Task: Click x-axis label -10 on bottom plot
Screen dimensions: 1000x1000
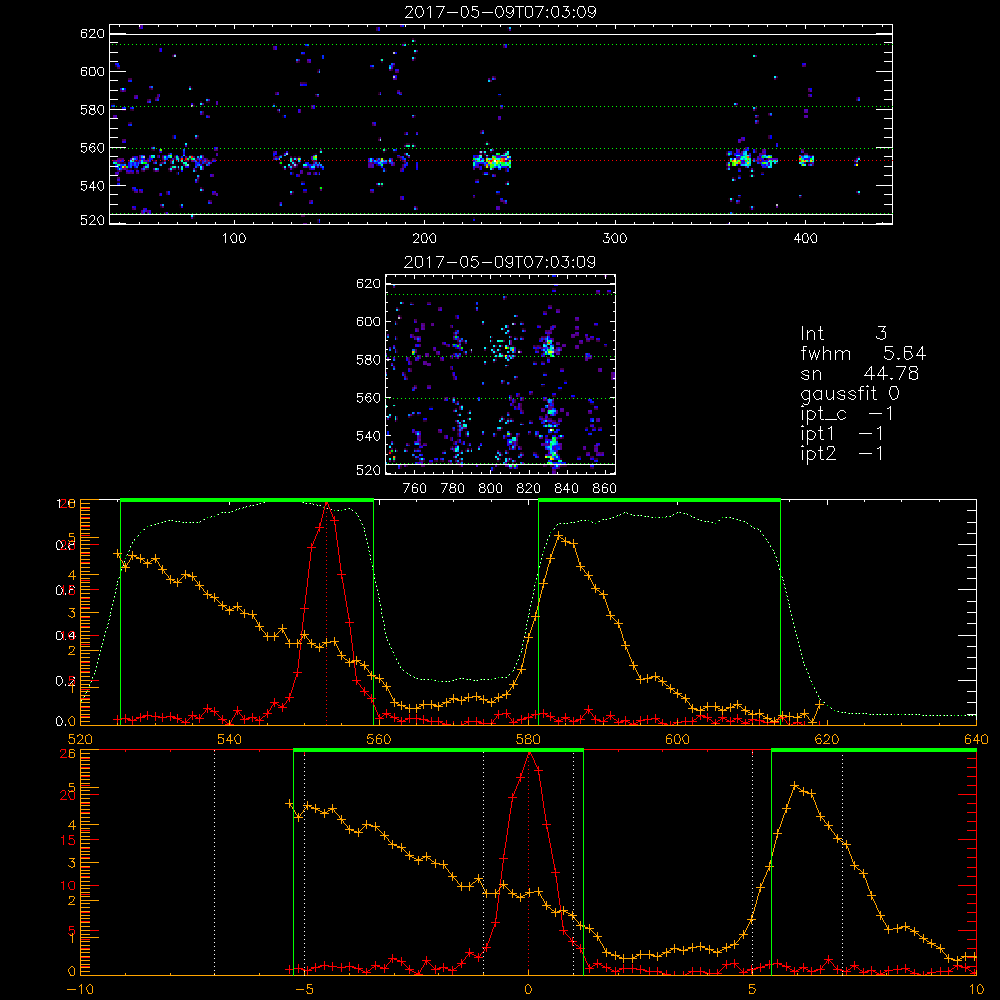Action: tap(80, 990)
